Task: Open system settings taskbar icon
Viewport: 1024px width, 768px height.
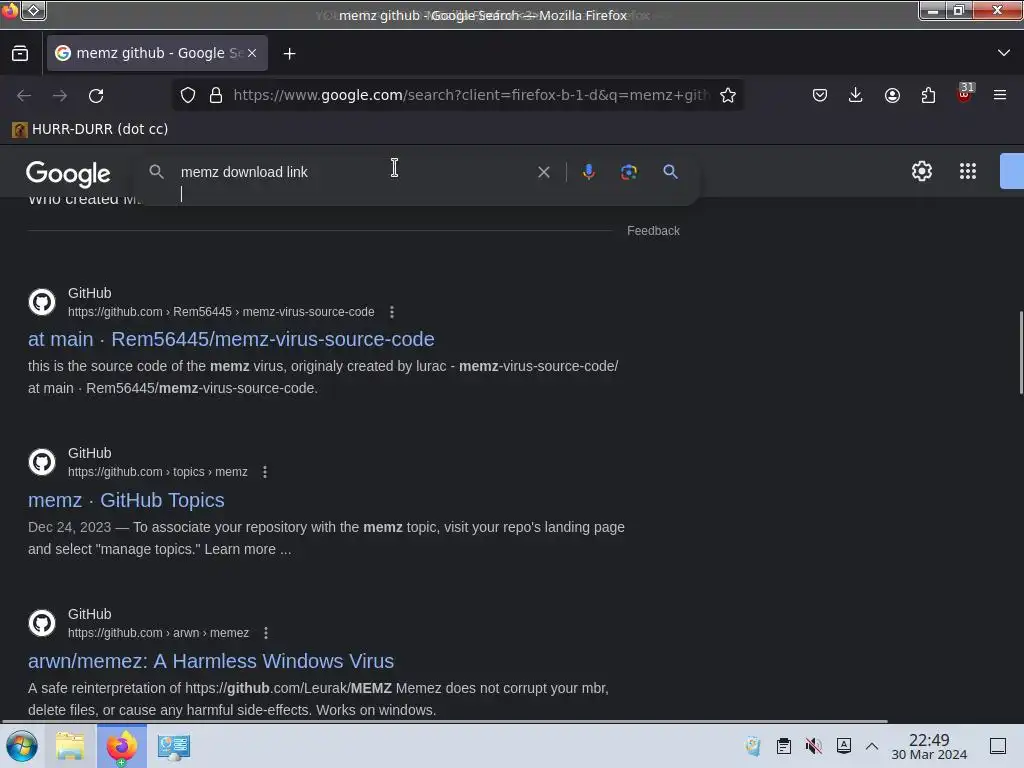Action: [174, 746]
